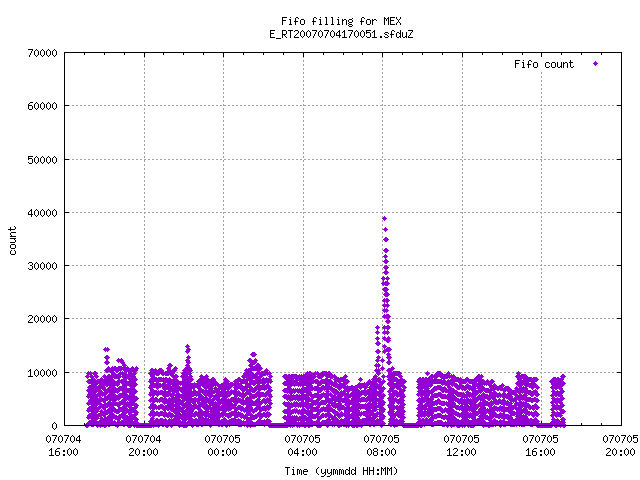The height and width of the screenshot is (480, 640).
Task: Click the y-axis label 40000
Action: tap(42, 213)
